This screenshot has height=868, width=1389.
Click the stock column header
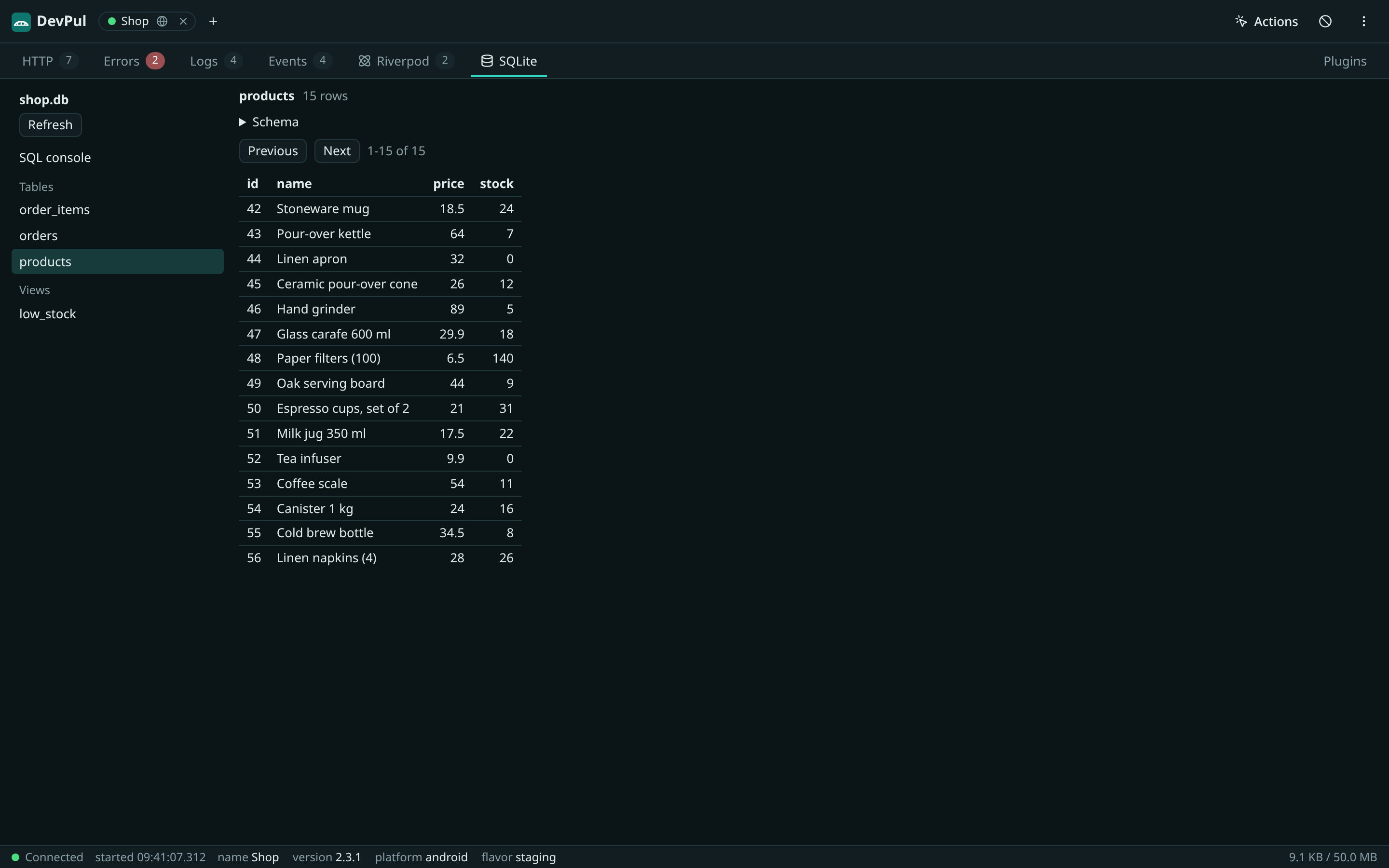click(496, 184)
